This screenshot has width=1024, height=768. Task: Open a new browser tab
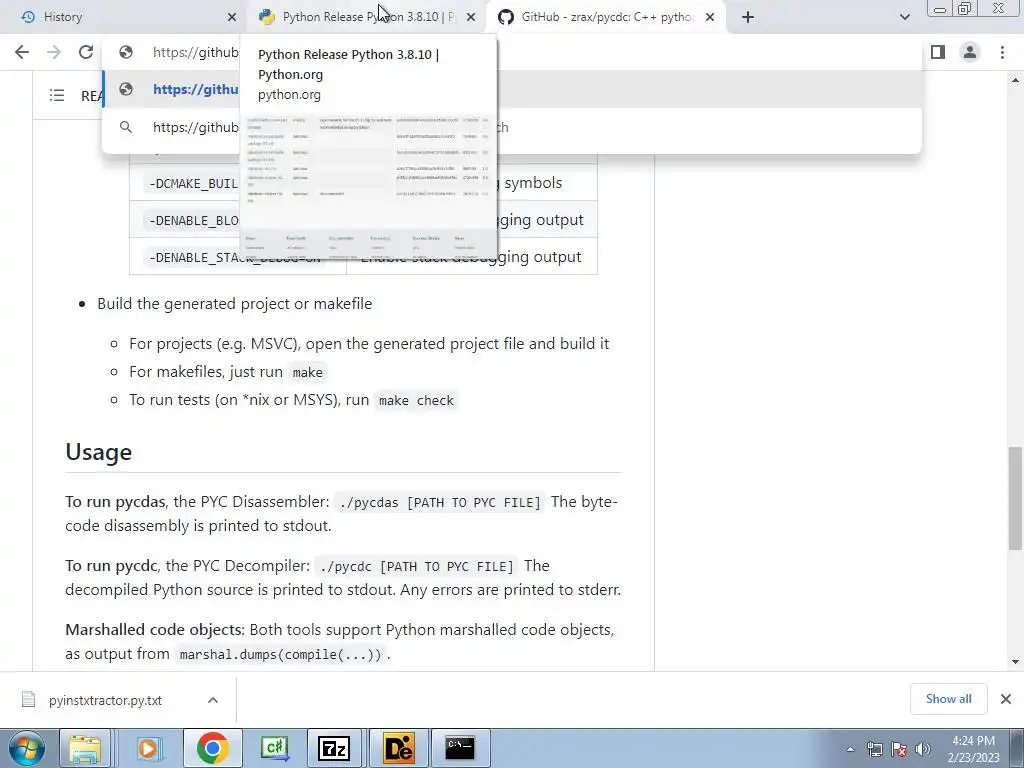(748, 17)
